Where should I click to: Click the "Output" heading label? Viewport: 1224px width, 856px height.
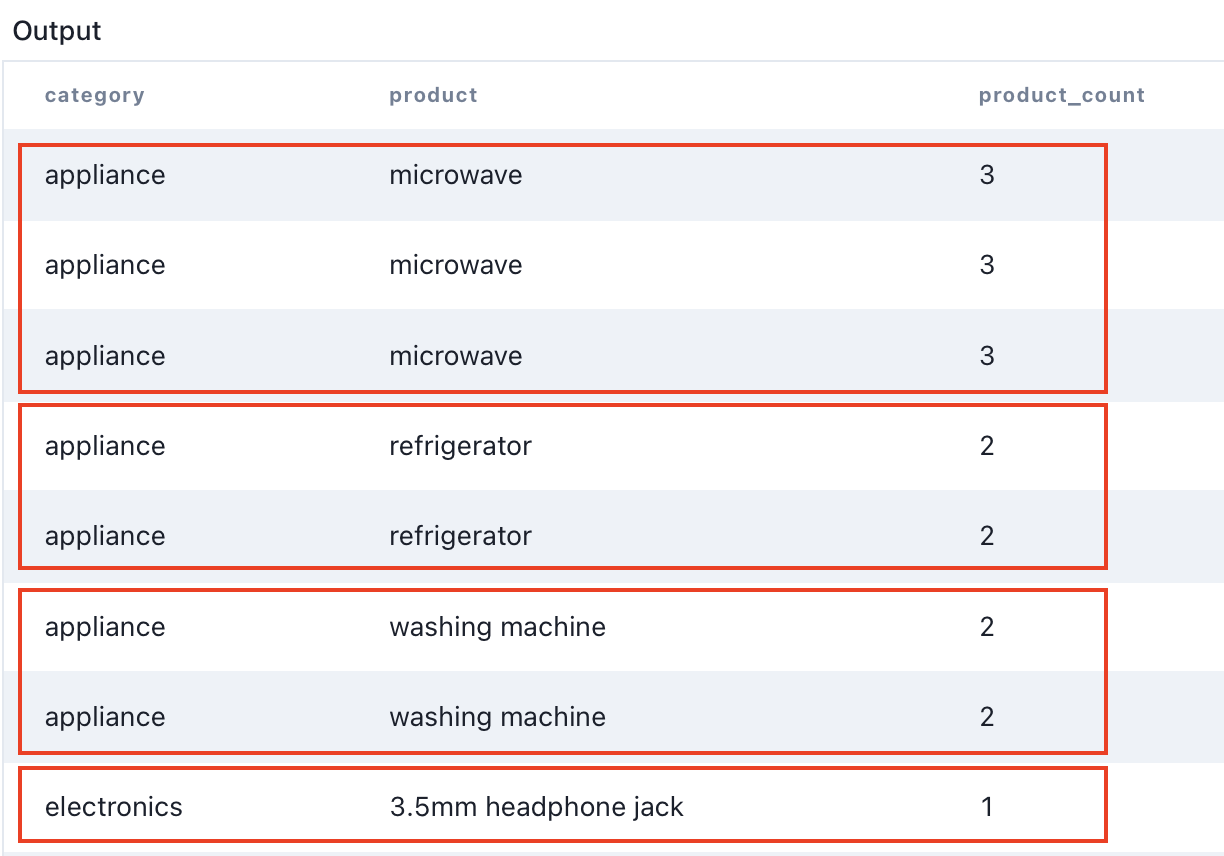tap(57, 31)
